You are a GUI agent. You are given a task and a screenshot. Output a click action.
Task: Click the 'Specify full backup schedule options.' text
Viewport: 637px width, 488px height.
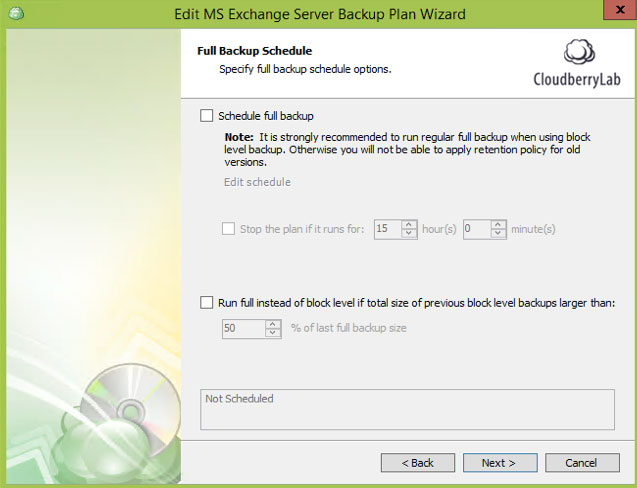[305, 69]
